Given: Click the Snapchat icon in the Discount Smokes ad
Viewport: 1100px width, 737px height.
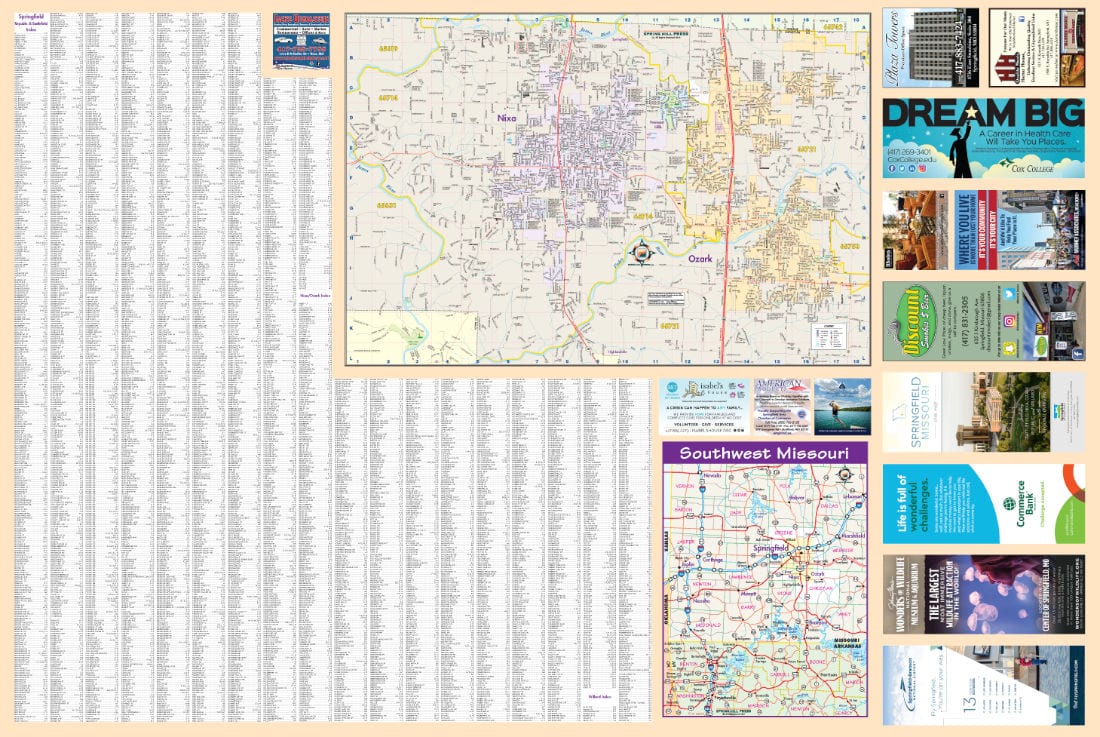Looking at the screenshot, I should 1010,349.
